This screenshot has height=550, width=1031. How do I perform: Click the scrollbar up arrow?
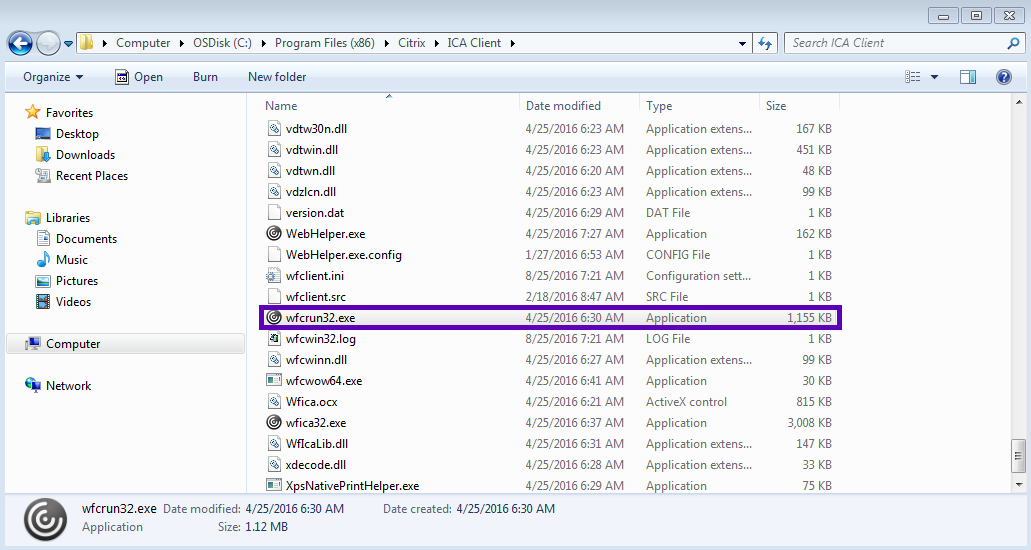pyautogui.click(x=1019, y=103)
